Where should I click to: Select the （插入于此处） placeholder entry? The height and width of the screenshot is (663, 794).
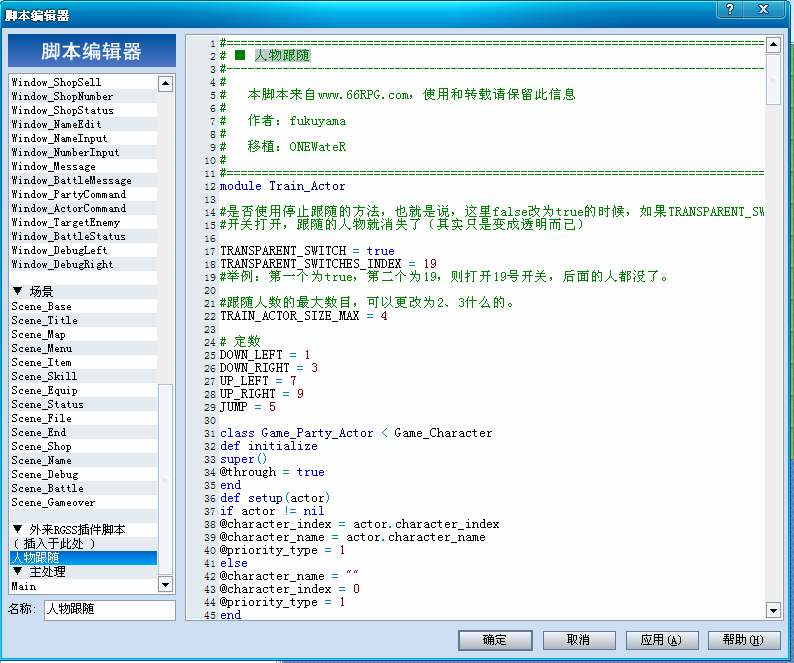84,544
